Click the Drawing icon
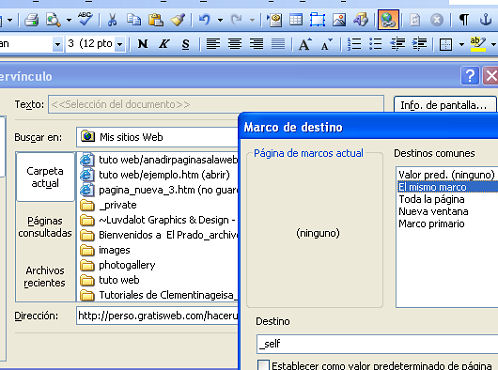This screenshot has width=498, height=370. click(361, 20)
